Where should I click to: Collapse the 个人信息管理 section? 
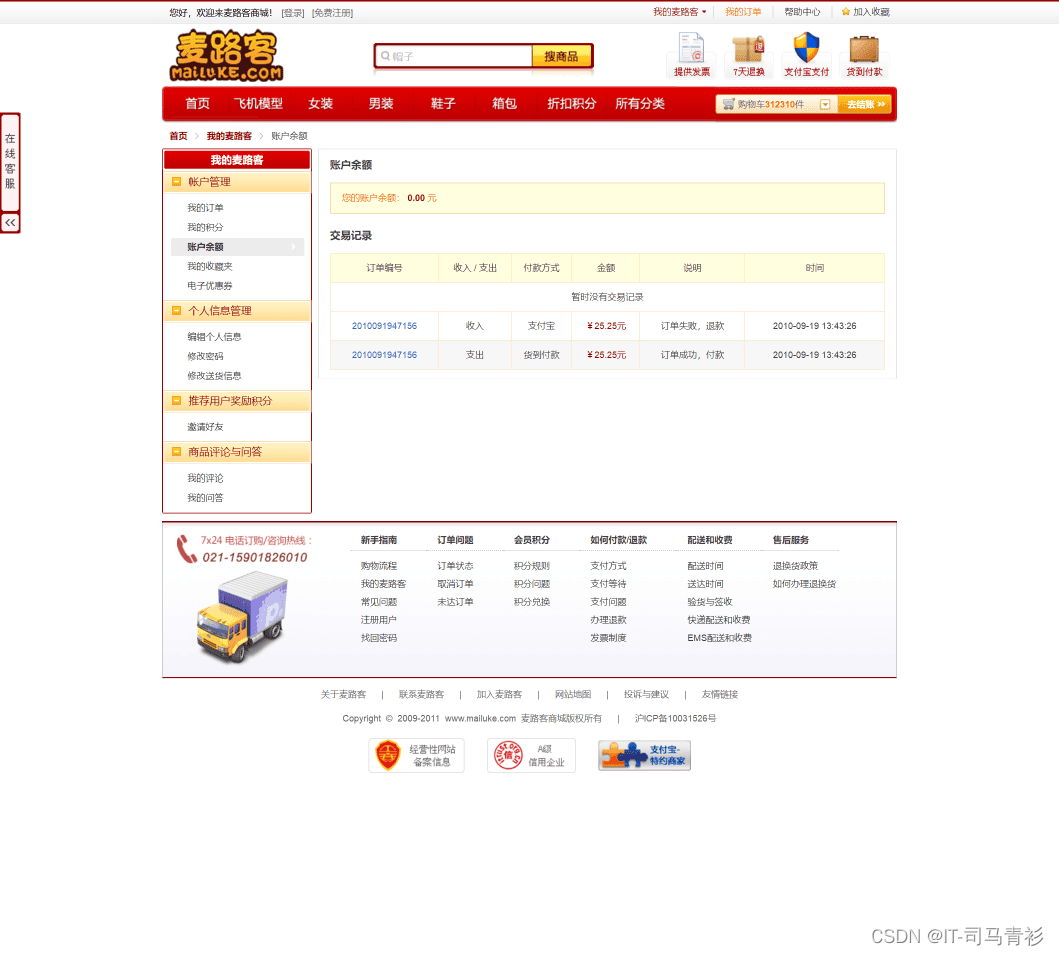(x=176, y=311)
